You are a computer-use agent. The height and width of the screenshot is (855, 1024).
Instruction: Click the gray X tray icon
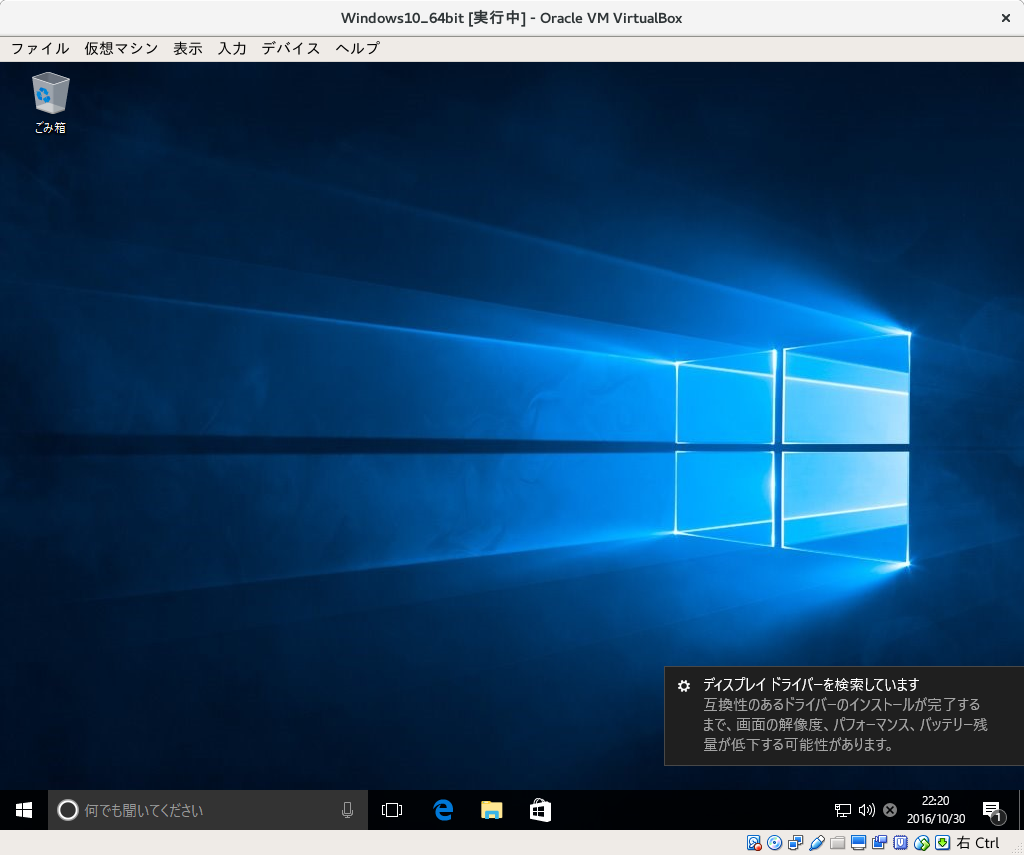[890, 810]
